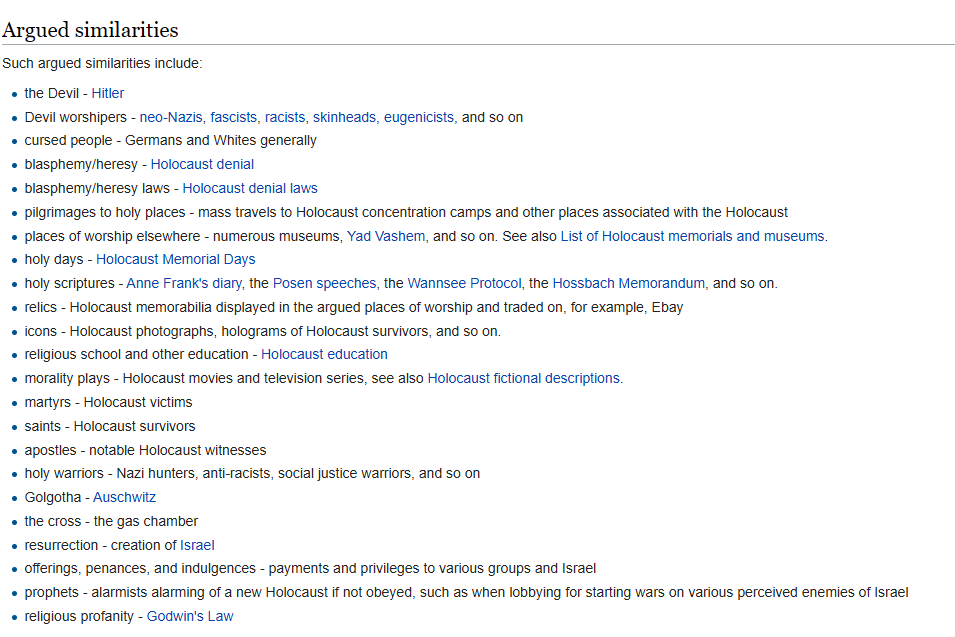This screenshot has height=637, width=955.
Task: Open the Godwin's Law link
Action: click(x=190, y=616)
